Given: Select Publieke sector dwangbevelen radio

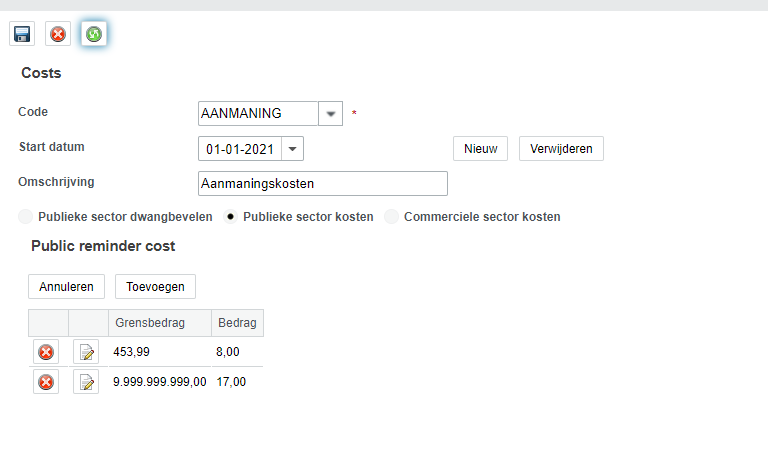Looking at the screenshot, I should pos(25,217).
